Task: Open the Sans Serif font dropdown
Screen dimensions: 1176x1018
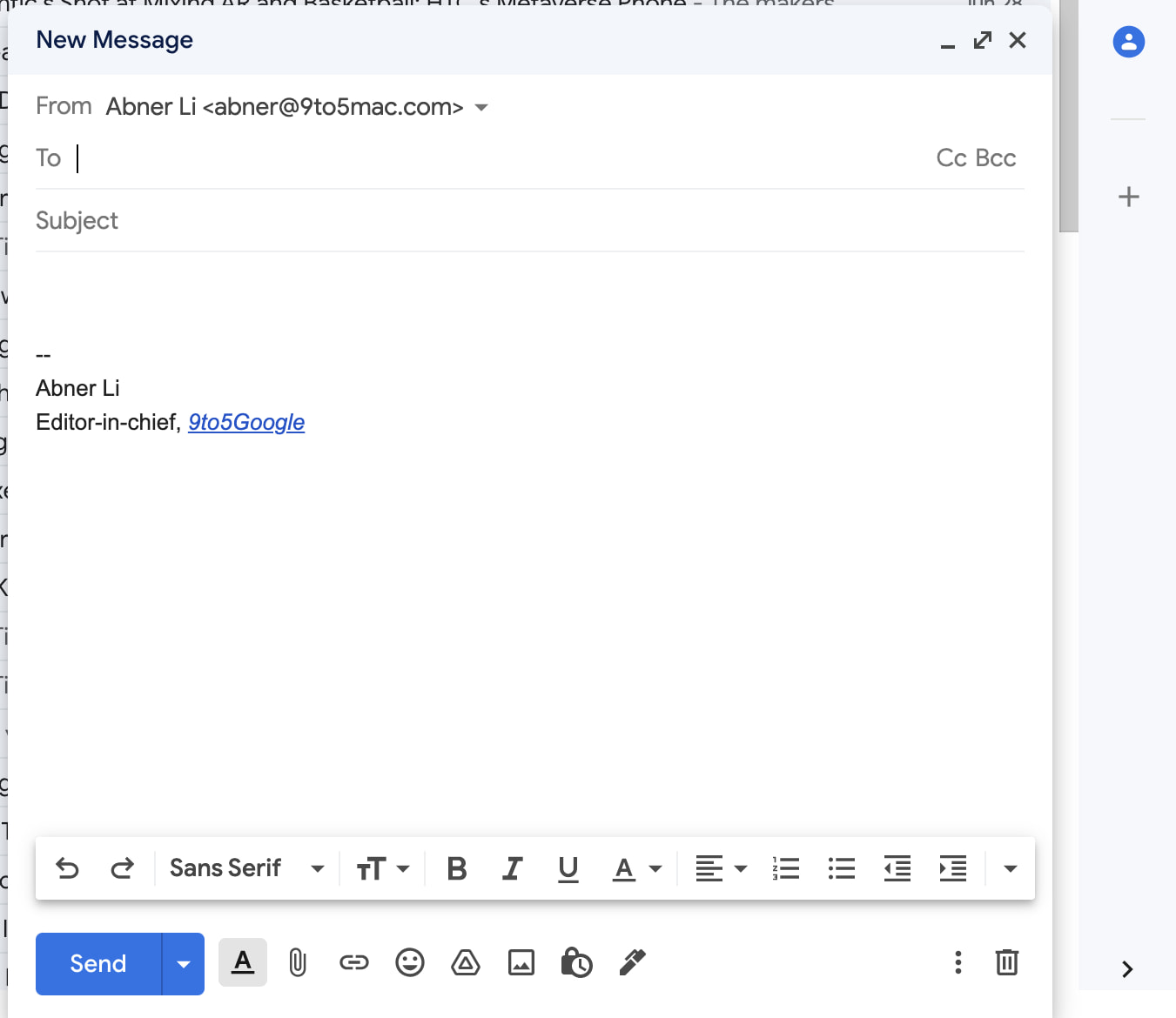Action: tap(246, 867)
